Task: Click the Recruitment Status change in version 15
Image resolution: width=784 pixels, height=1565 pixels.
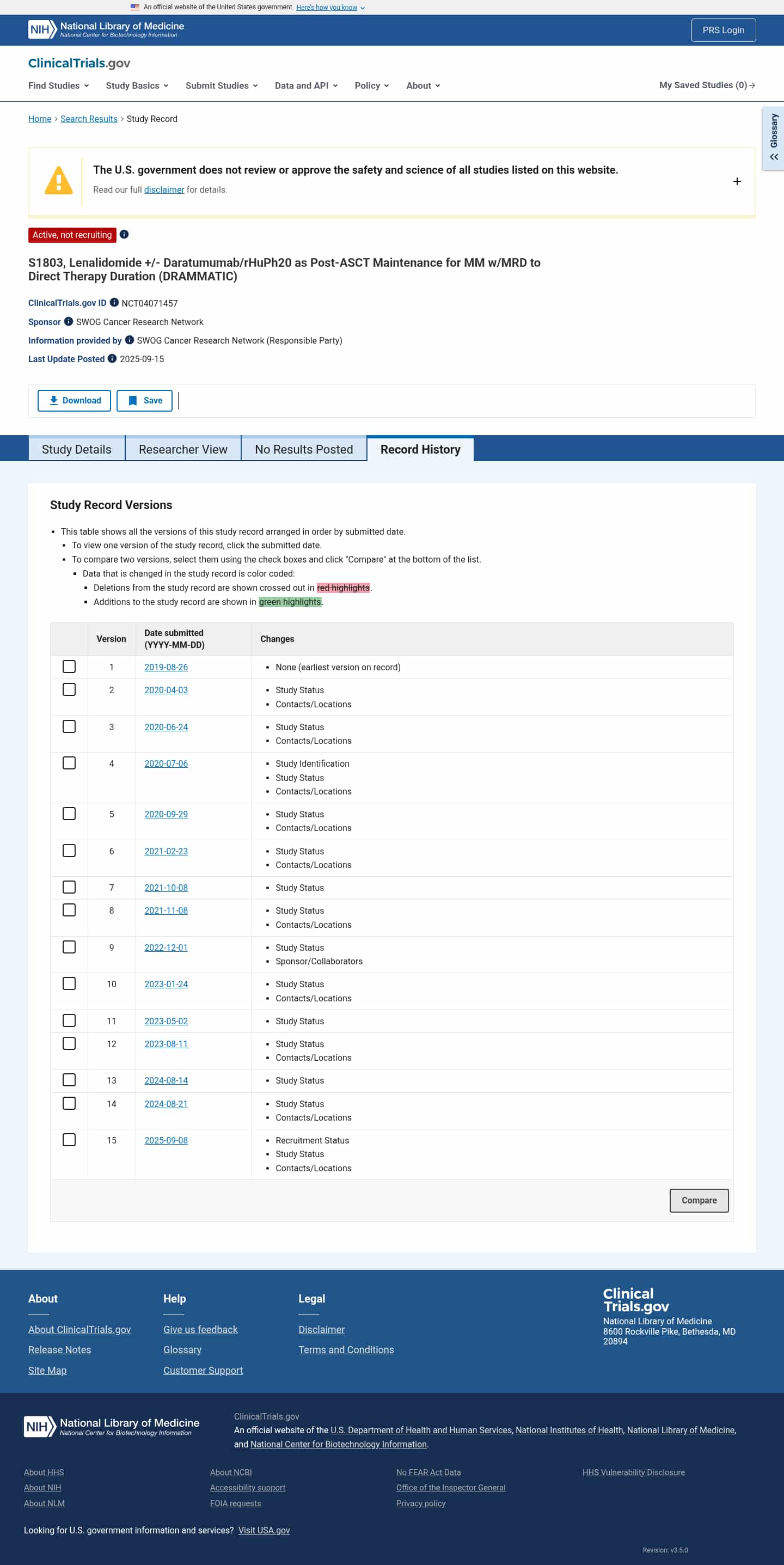Action: (312, 1140)
